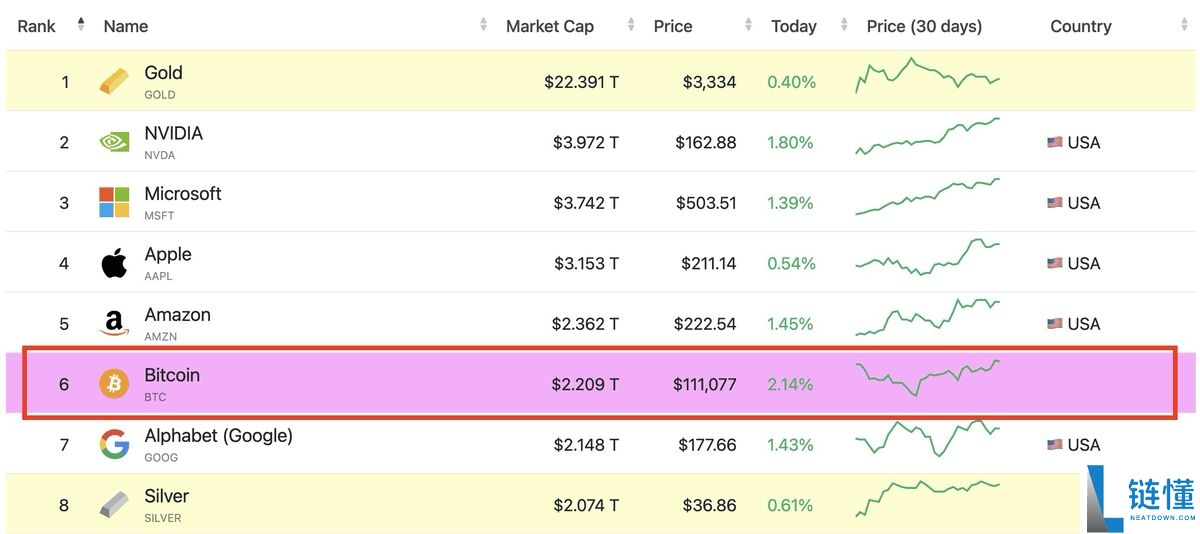Sort by Country column header
1200x534 pixels.
pyautogui.click(x=1081, y=26)
